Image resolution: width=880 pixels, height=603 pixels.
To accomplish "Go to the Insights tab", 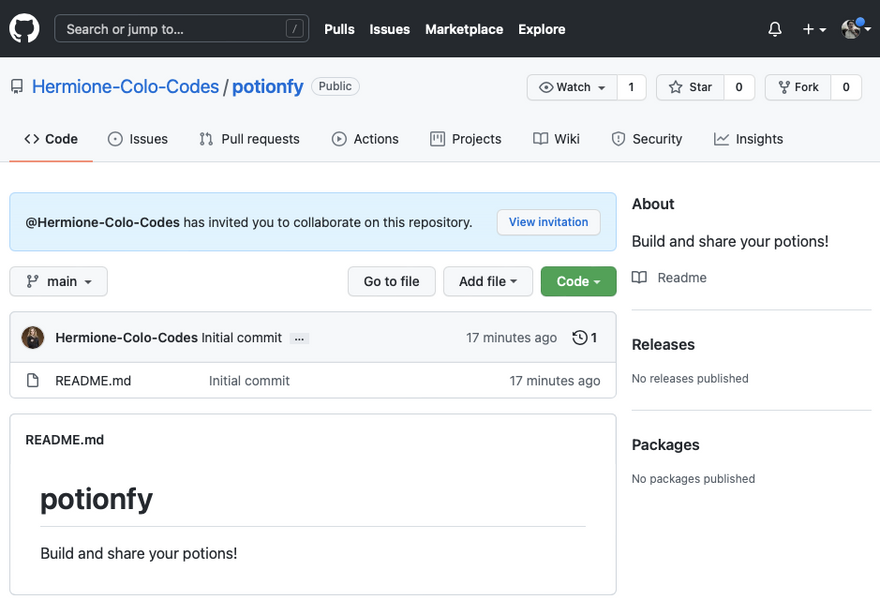I will pyautogui.click(x=748, y=139).
